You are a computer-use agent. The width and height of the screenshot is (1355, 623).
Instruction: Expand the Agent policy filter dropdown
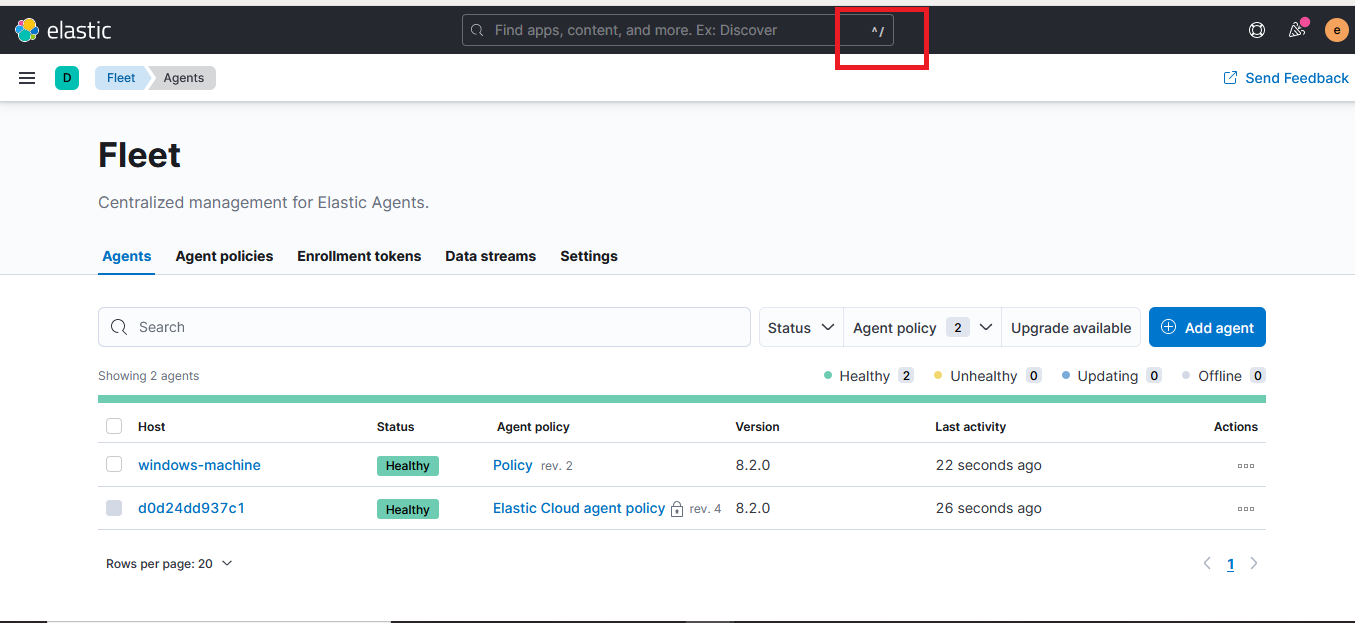[x=923, y=327]
